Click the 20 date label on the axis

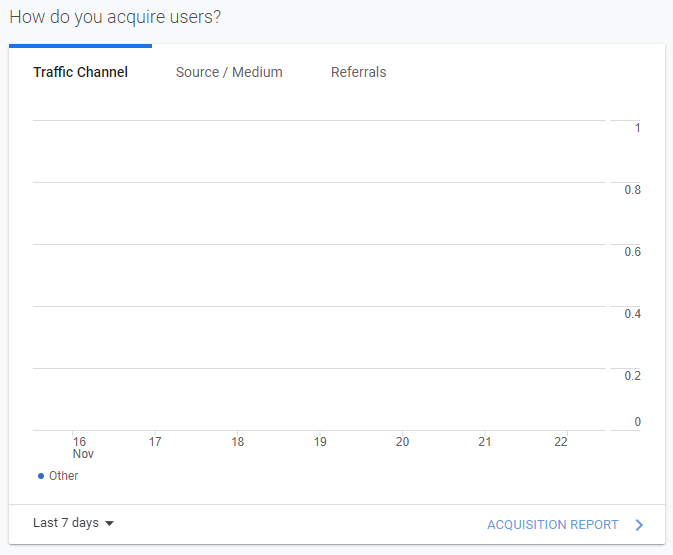click(402, 442)
